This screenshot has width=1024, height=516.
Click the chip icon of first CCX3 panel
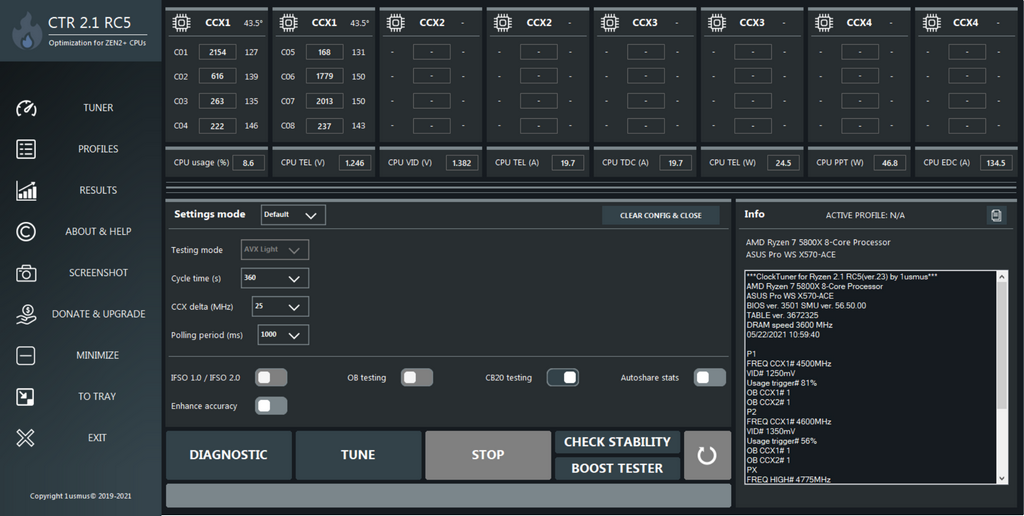609,23
